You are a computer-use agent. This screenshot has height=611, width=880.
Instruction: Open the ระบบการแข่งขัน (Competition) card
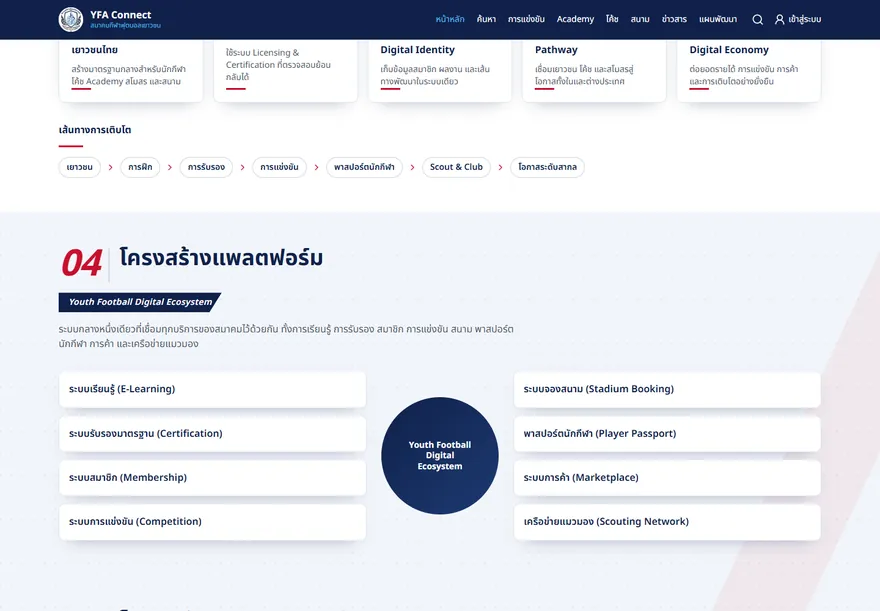point(213,522)
